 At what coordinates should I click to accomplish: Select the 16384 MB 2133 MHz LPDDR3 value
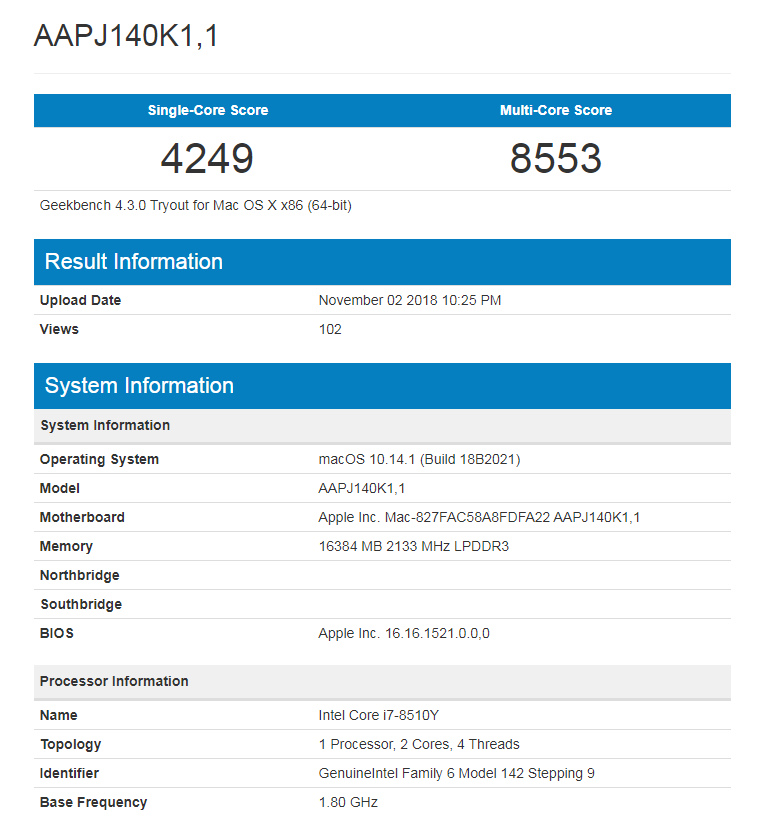pyautogui.click(x=414, y=546)
